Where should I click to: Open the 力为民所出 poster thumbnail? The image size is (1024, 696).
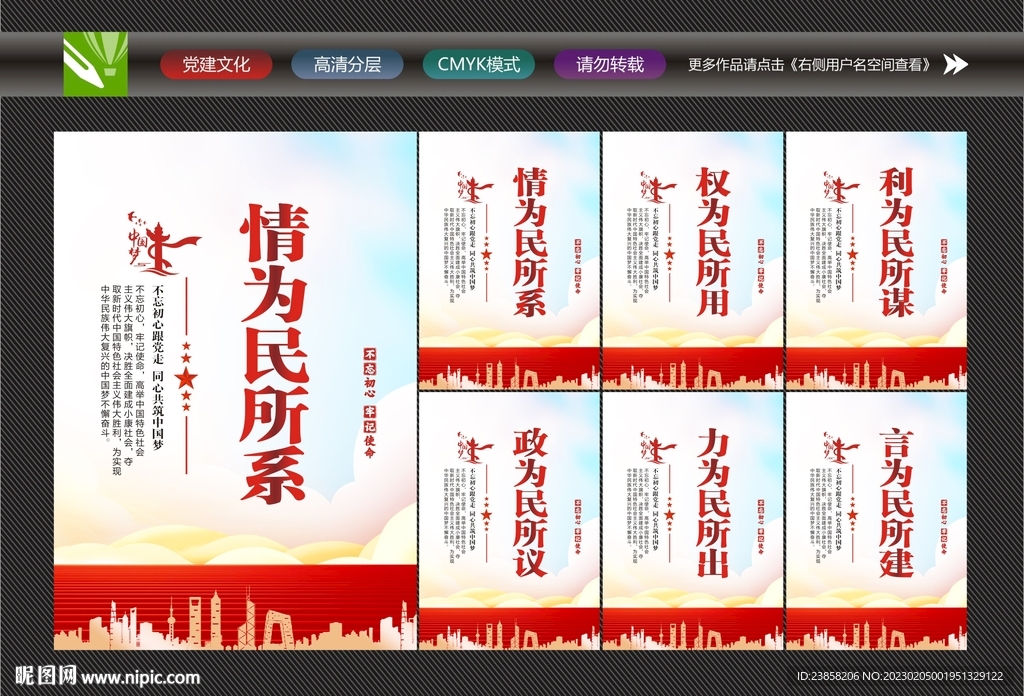point(692,521)
